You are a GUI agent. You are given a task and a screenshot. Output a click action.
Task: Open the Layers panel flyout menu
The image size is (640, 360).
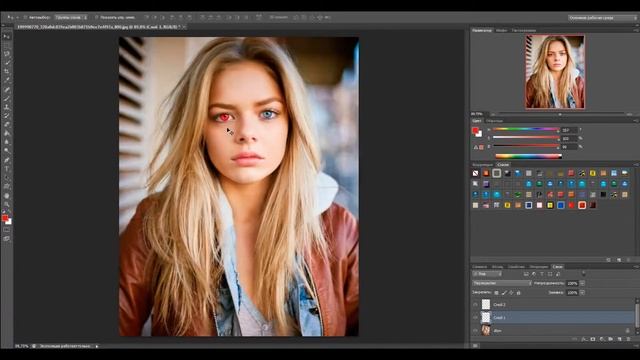pos(636,267)
